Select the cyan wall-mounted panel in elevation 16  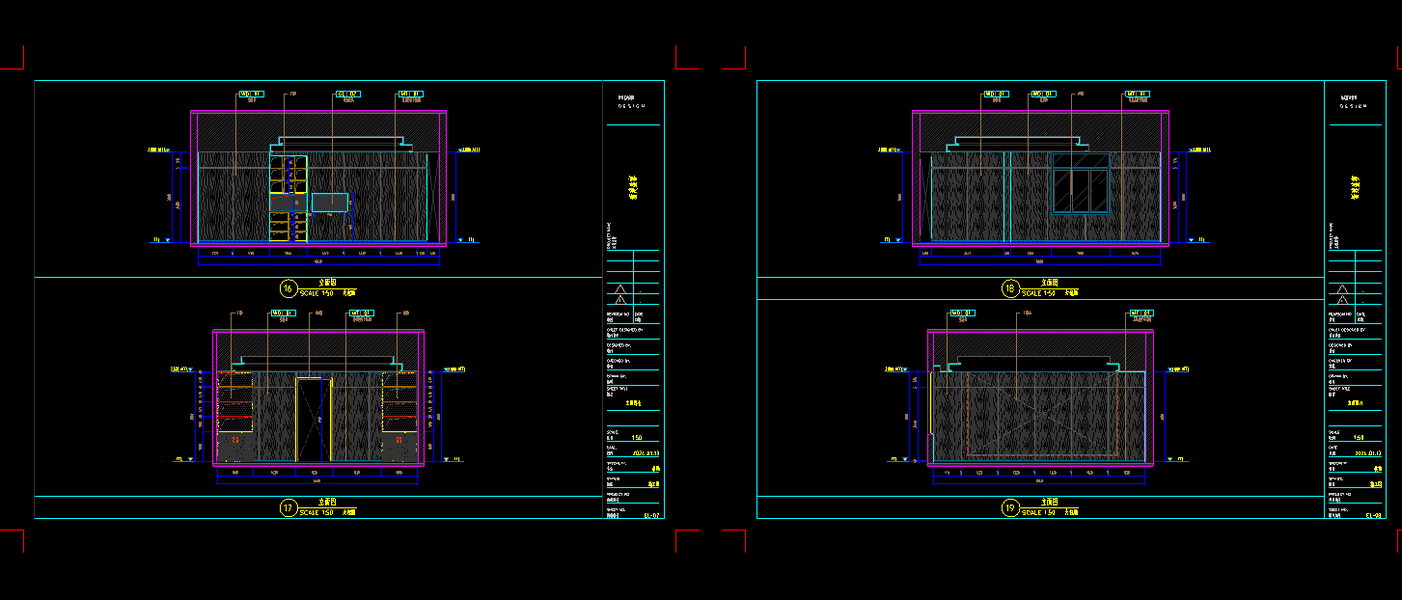pos(330,201)
